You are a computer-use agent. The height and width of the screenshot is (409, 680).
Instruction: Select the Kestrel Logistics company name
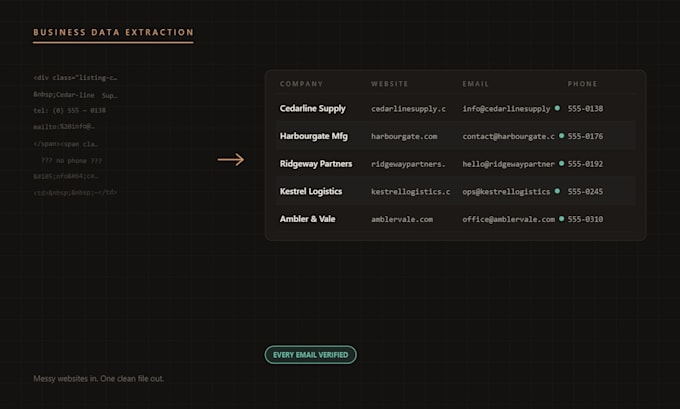click(x=311, y=191)
